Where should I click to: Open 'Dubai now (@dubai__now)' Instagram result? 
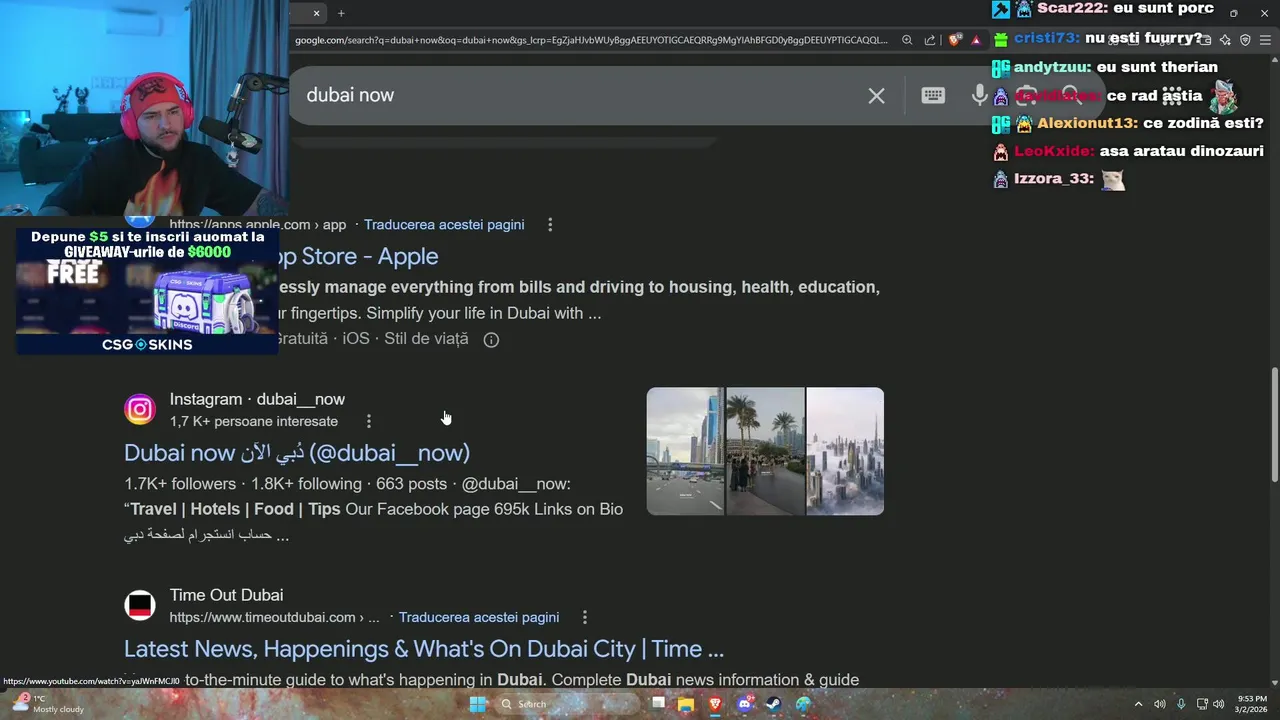[297, 453]
